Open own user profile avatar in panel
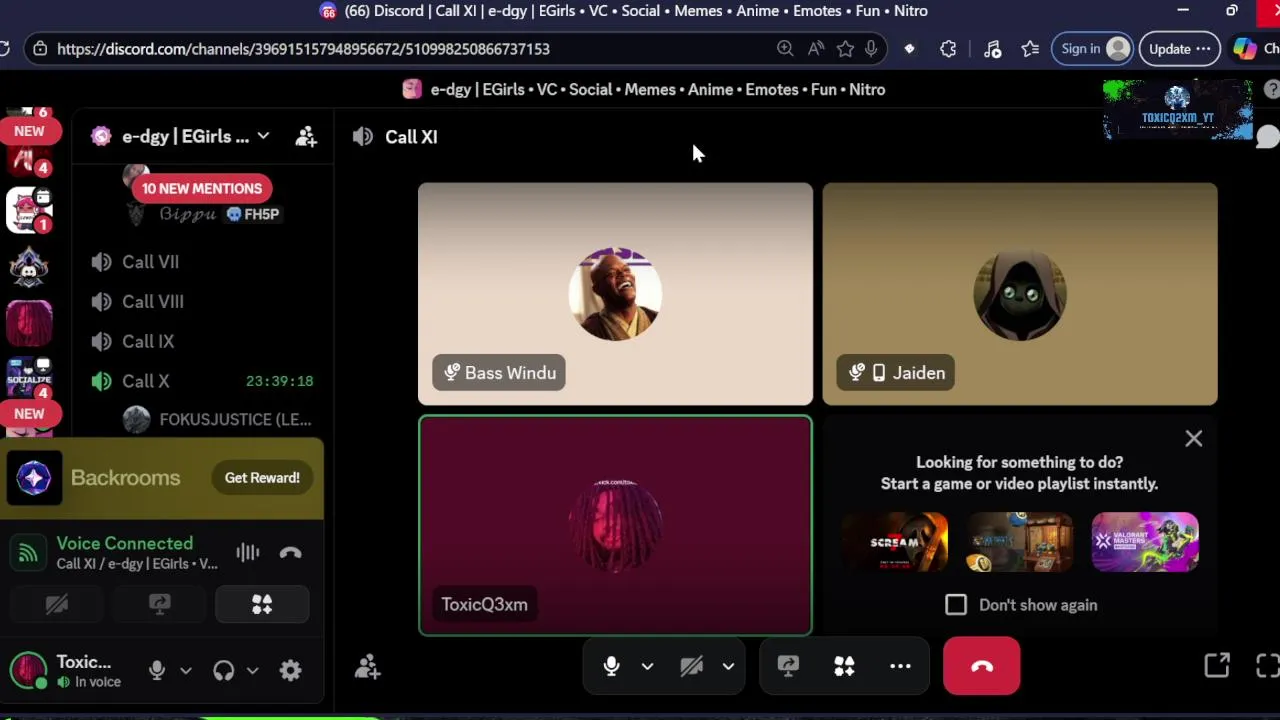 pos(28,671)
